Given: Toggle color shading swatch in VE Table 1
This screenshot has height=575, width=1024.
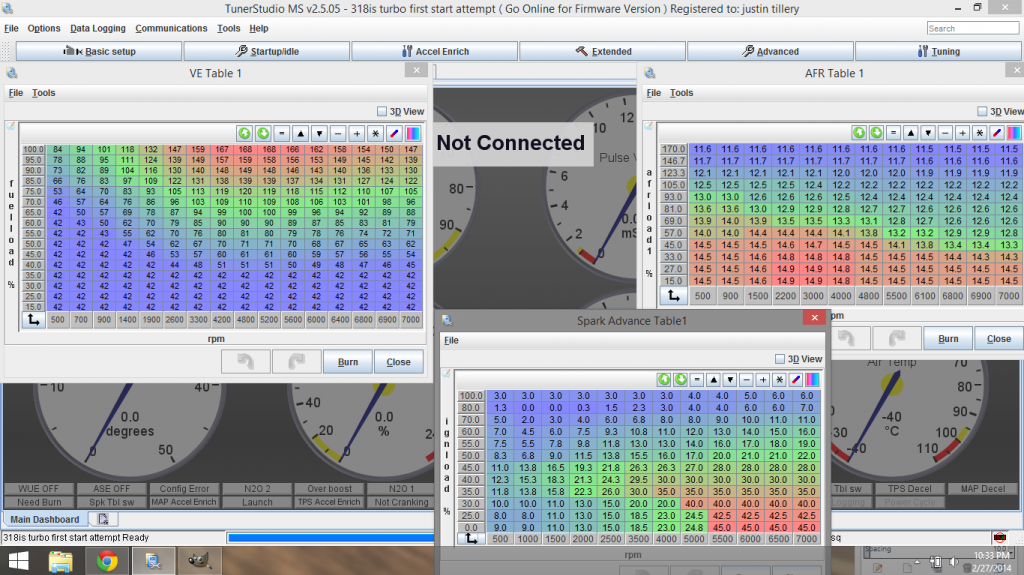Looking at the screenshot, I should coord(413,134).
